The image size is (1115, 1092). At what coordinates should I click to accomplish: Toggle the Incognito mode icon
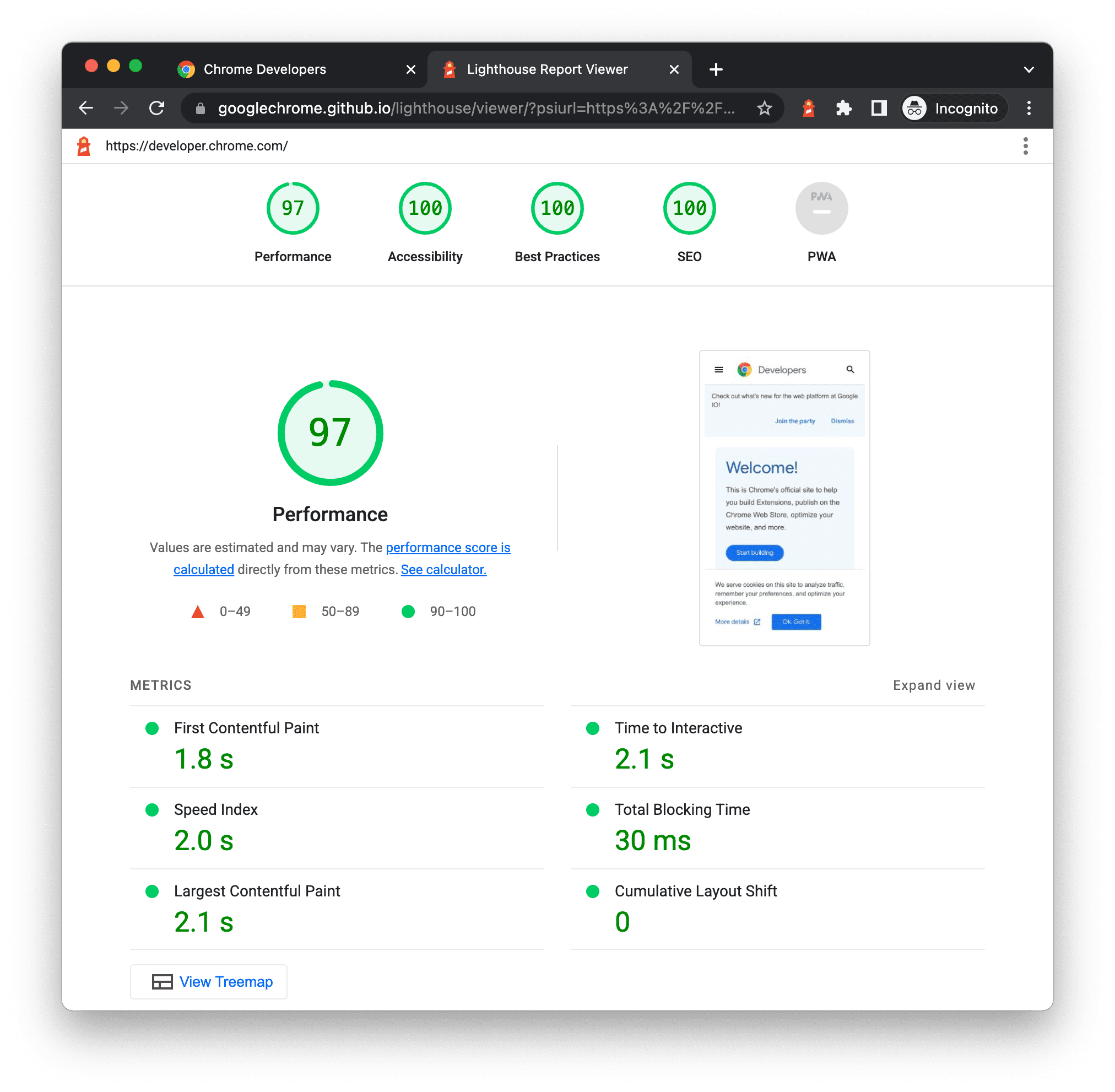pos(916,108)
